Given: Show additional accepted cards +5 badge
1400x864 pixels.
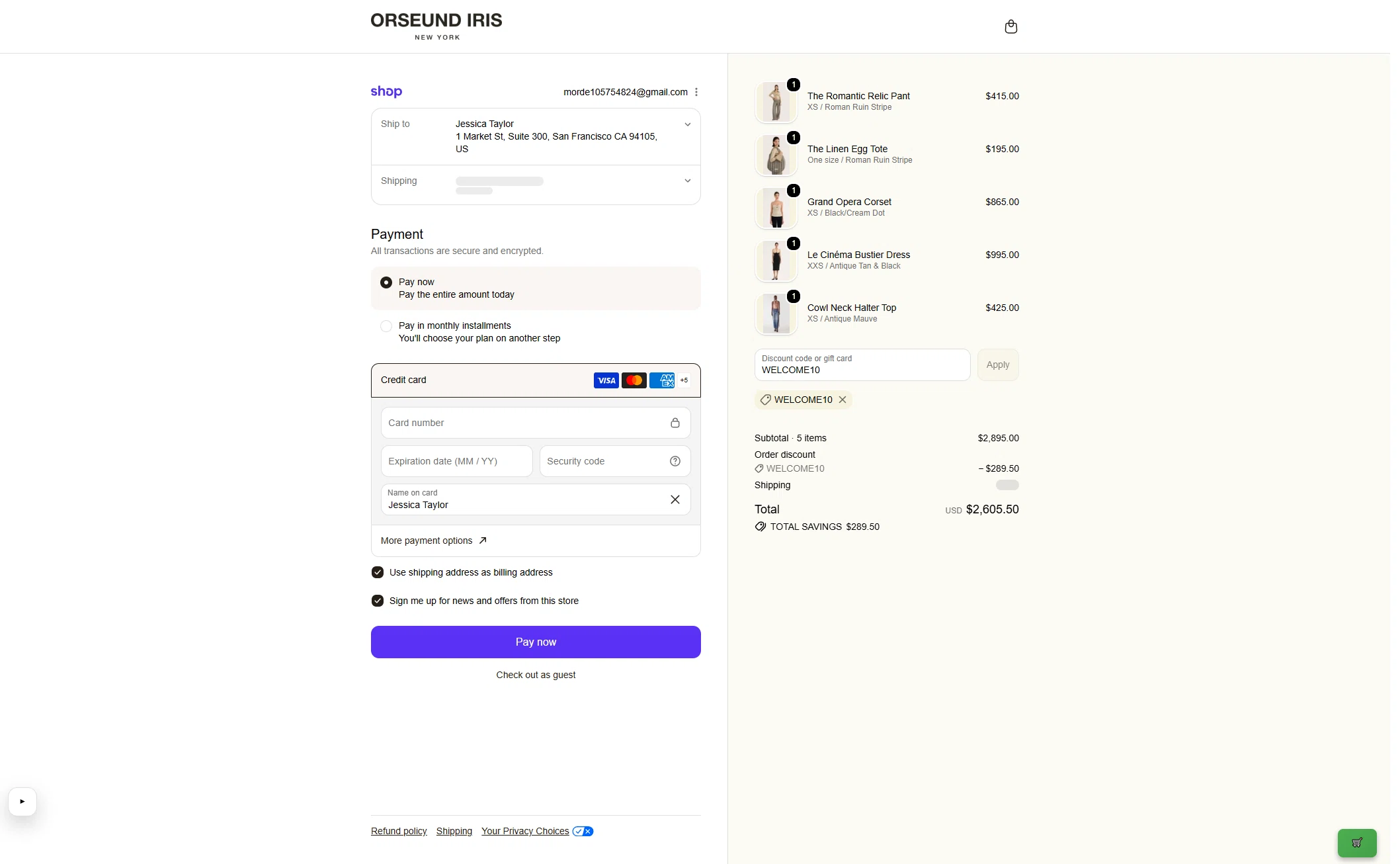Looking at the screenshot, I should pos(684,380).
